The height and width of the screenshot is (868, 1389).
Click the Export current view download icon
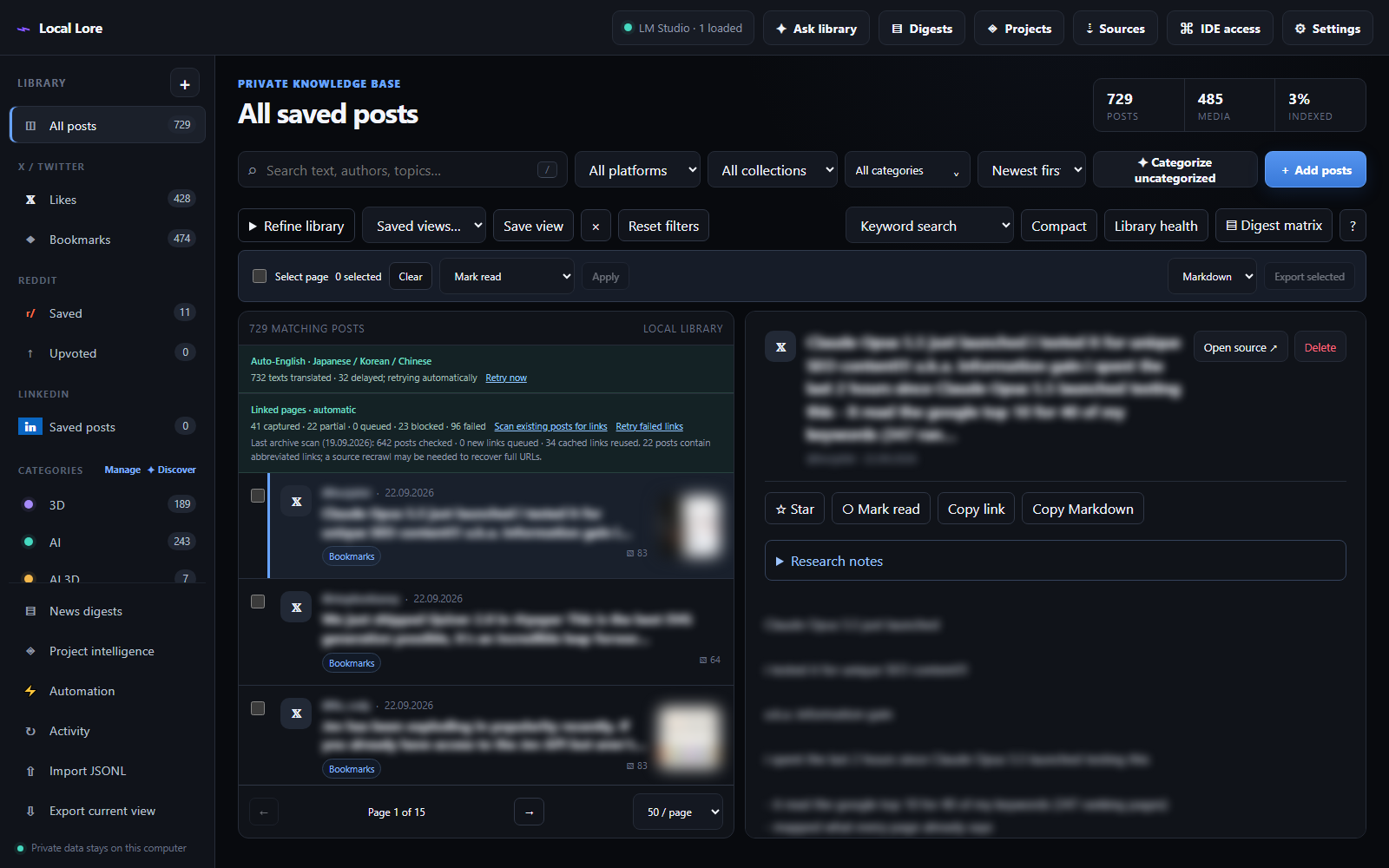coord(30,811)
